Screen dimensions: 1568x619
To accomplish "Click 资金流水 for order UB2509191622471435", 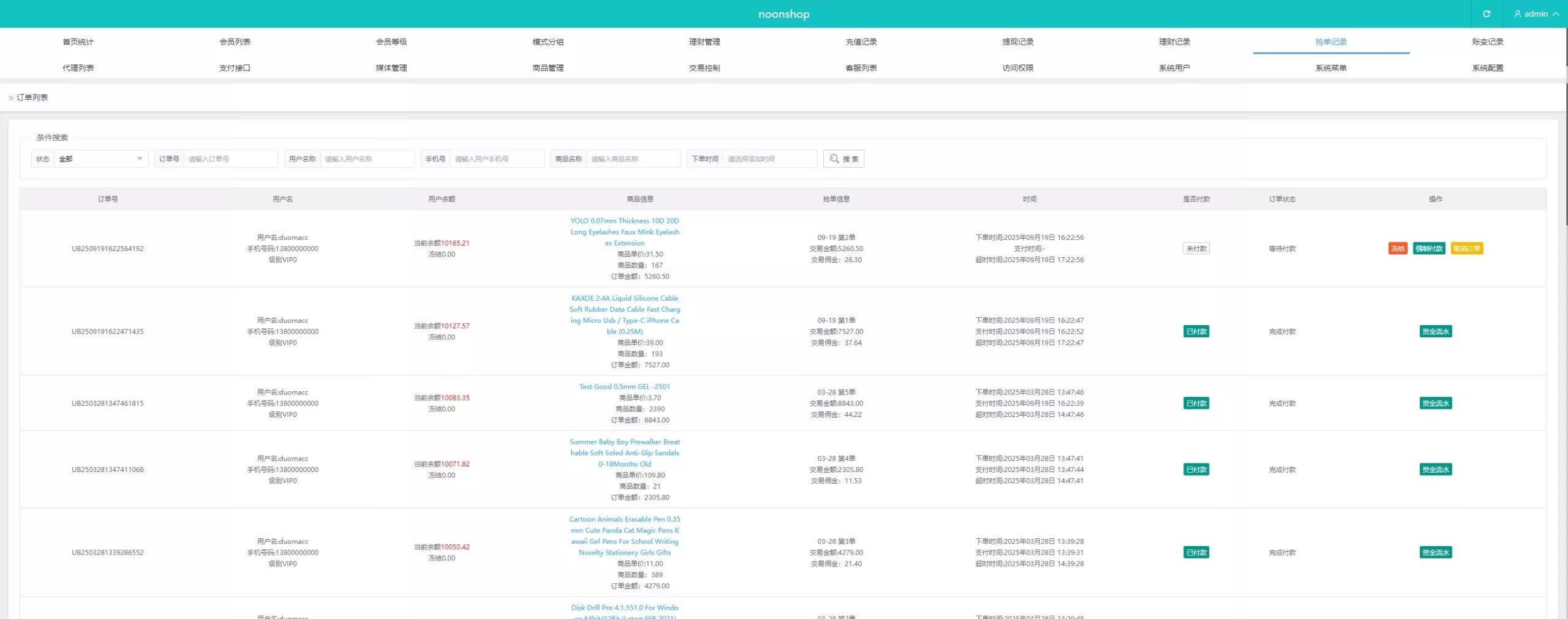I will (x=1436, y=332).
